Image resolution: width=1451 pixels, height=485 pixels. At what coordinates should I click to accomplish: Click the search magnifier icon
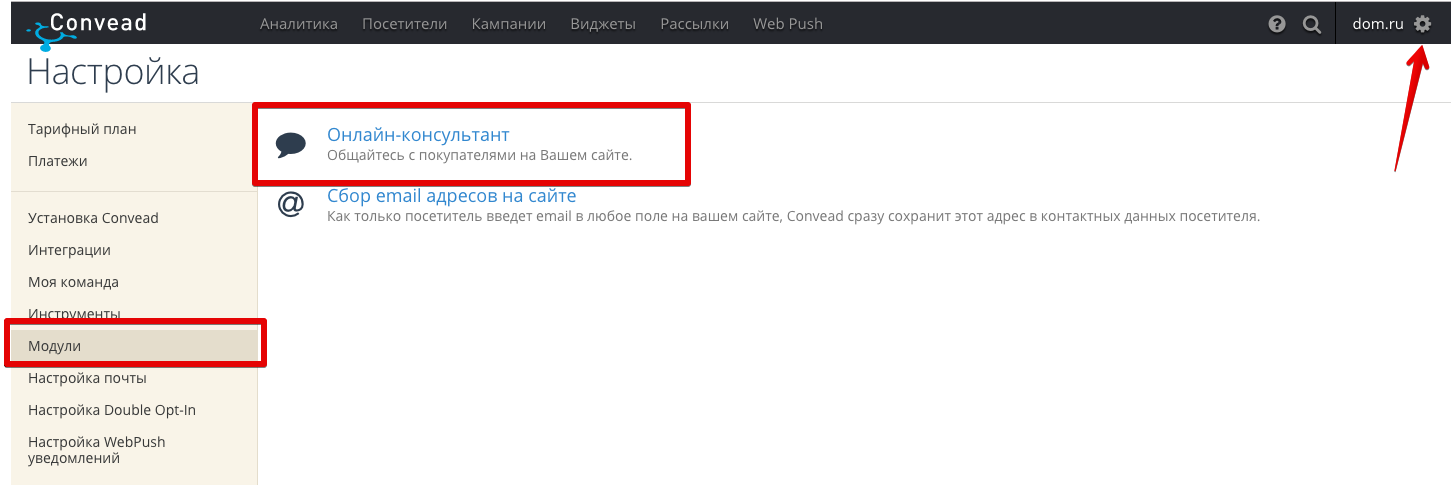pyautogui.click(x=1313, y=24)
